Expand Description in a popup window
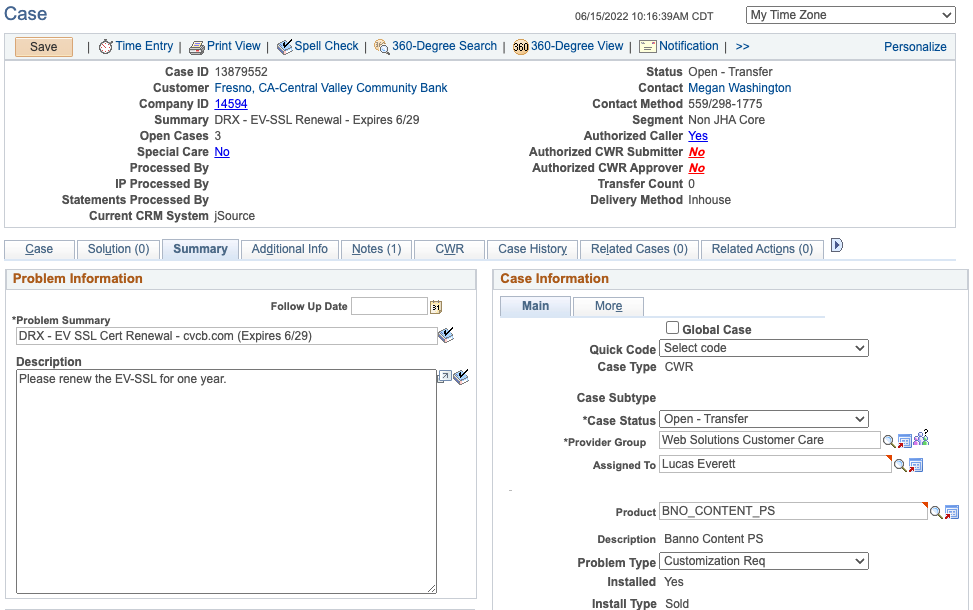 [444, 377]
